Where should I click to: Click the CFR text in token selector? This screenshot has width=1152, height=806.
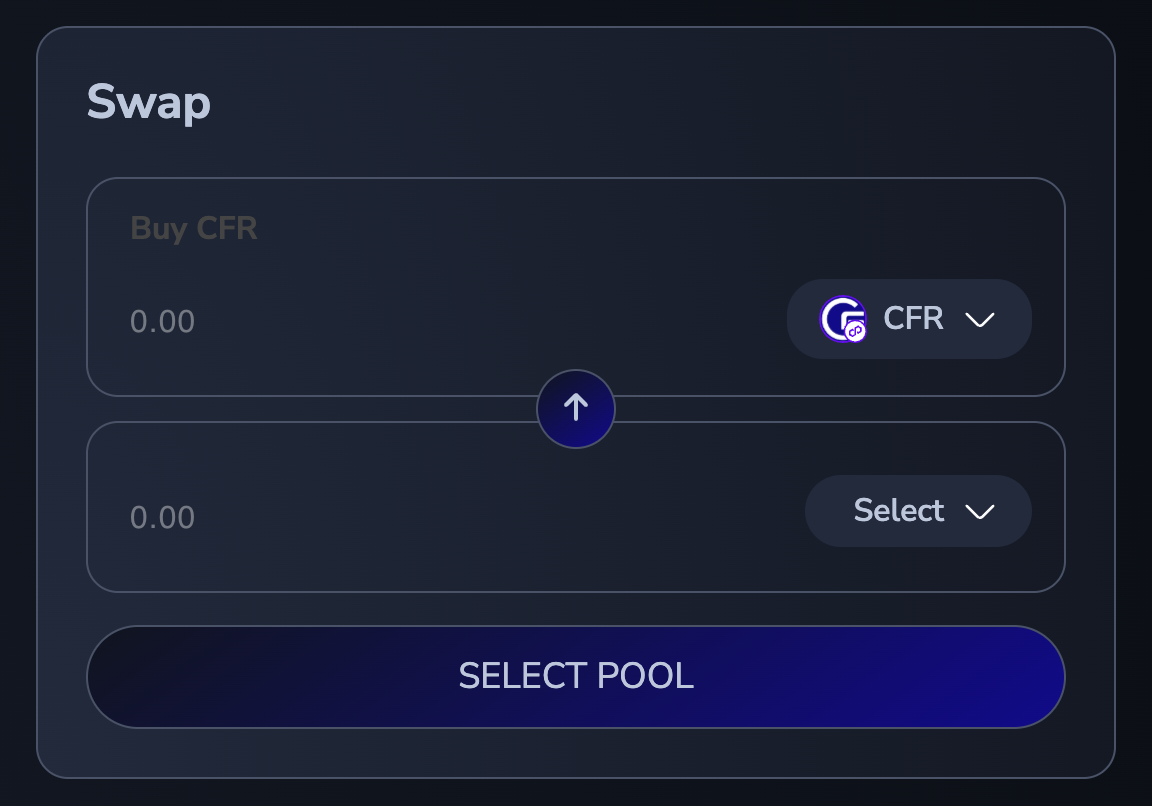pyautogui.click(x=913, y=319)
